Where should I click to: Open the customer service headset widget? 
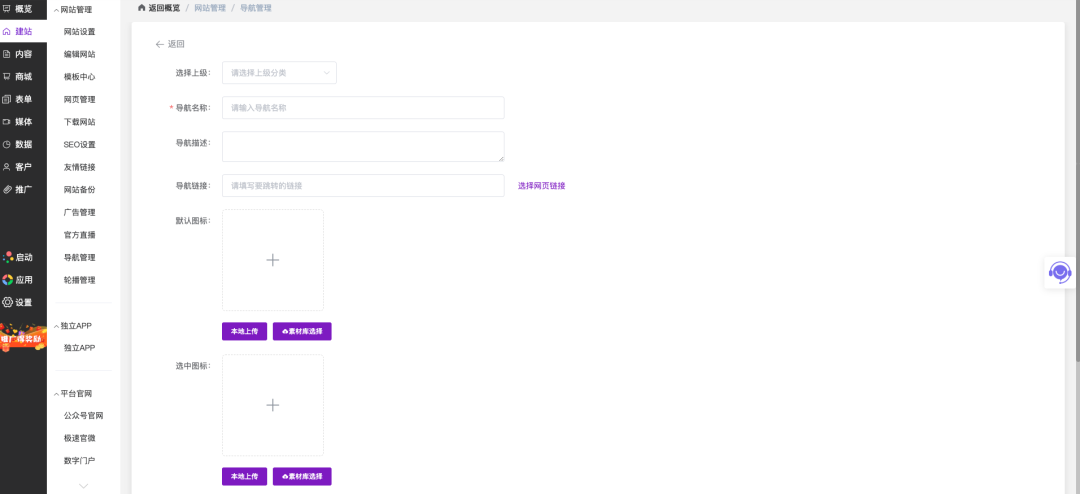(1060, 272)
